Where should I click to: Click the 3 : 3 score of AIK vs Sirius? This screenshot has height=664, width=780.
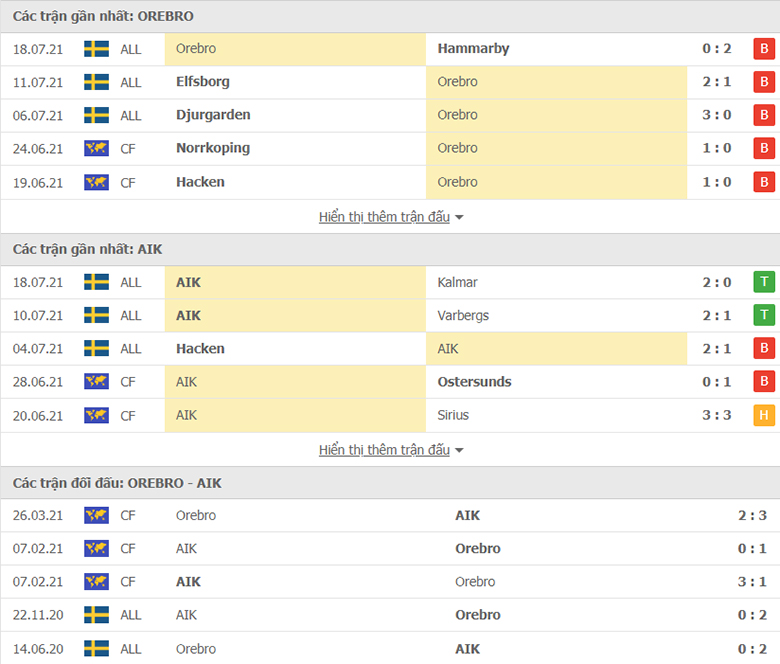(716, 415)
